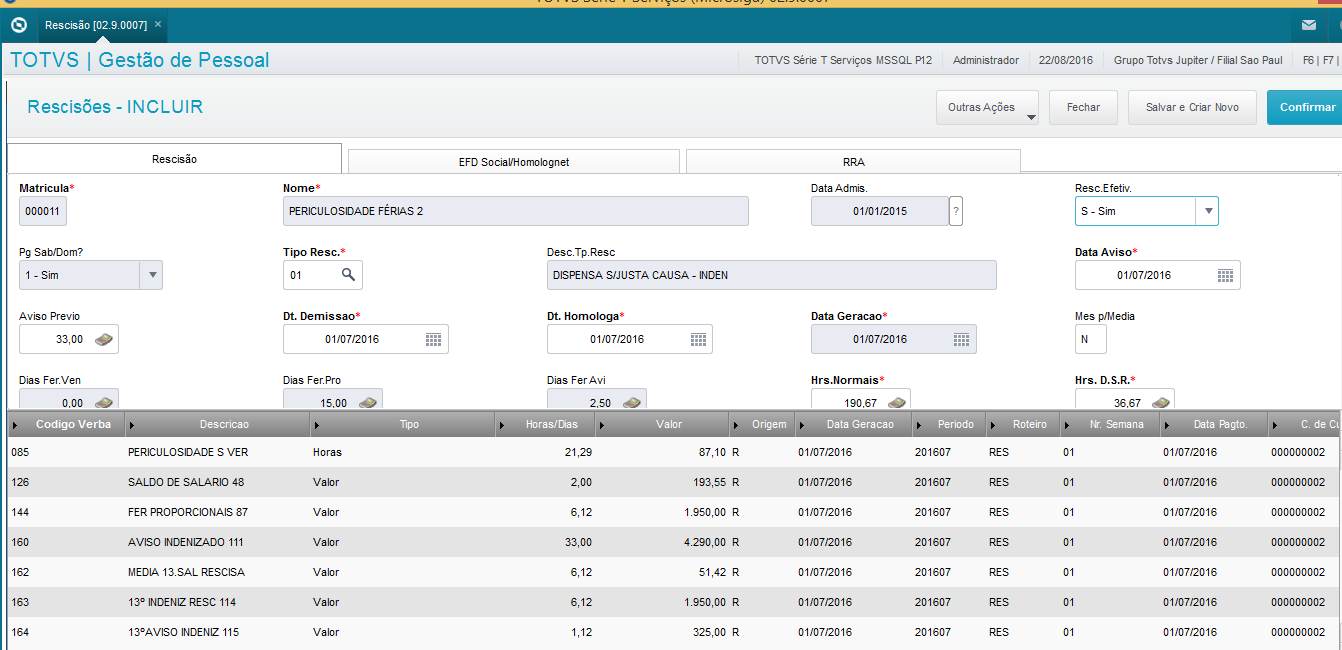Screen dimensions: 1342x650
Task: Open the calendar picker for Dt. Homologa
Action: pos(697,339)
